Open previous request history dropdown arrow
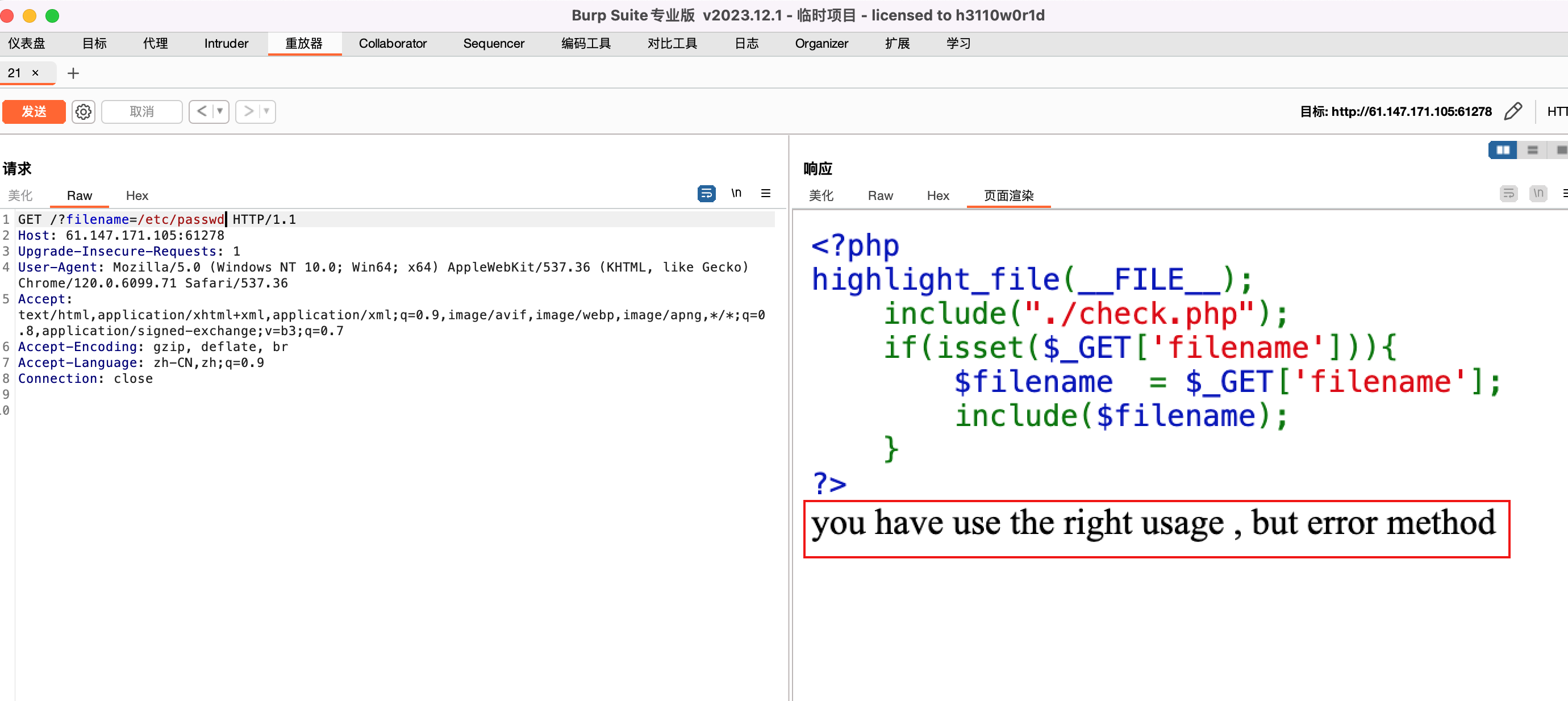The width and height of the screenshot is (1568, 701). tap(220, 111)
